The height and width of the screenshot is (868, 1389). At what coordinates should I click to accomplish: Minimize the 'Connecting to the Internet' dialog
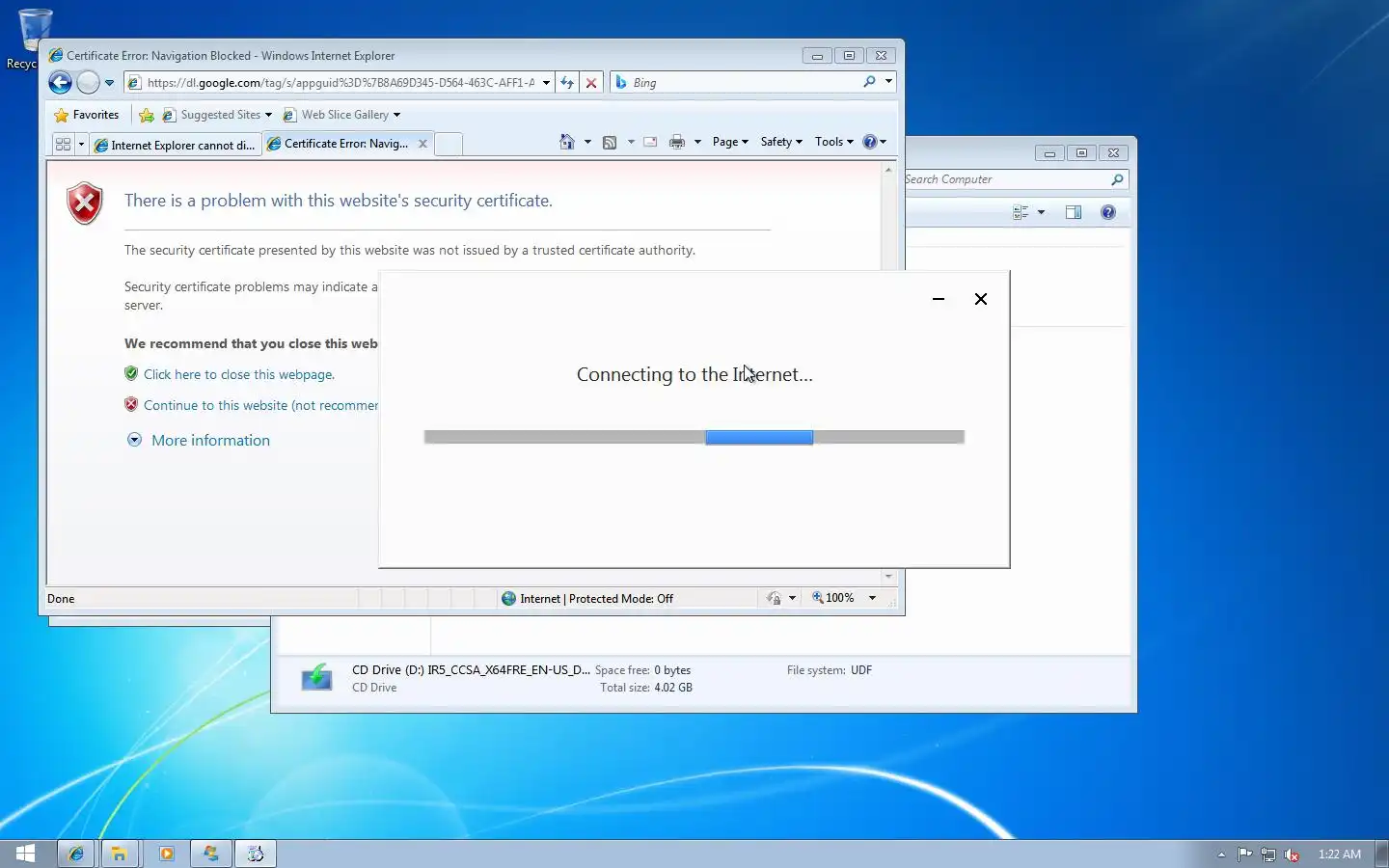click(x=938, y=299)
